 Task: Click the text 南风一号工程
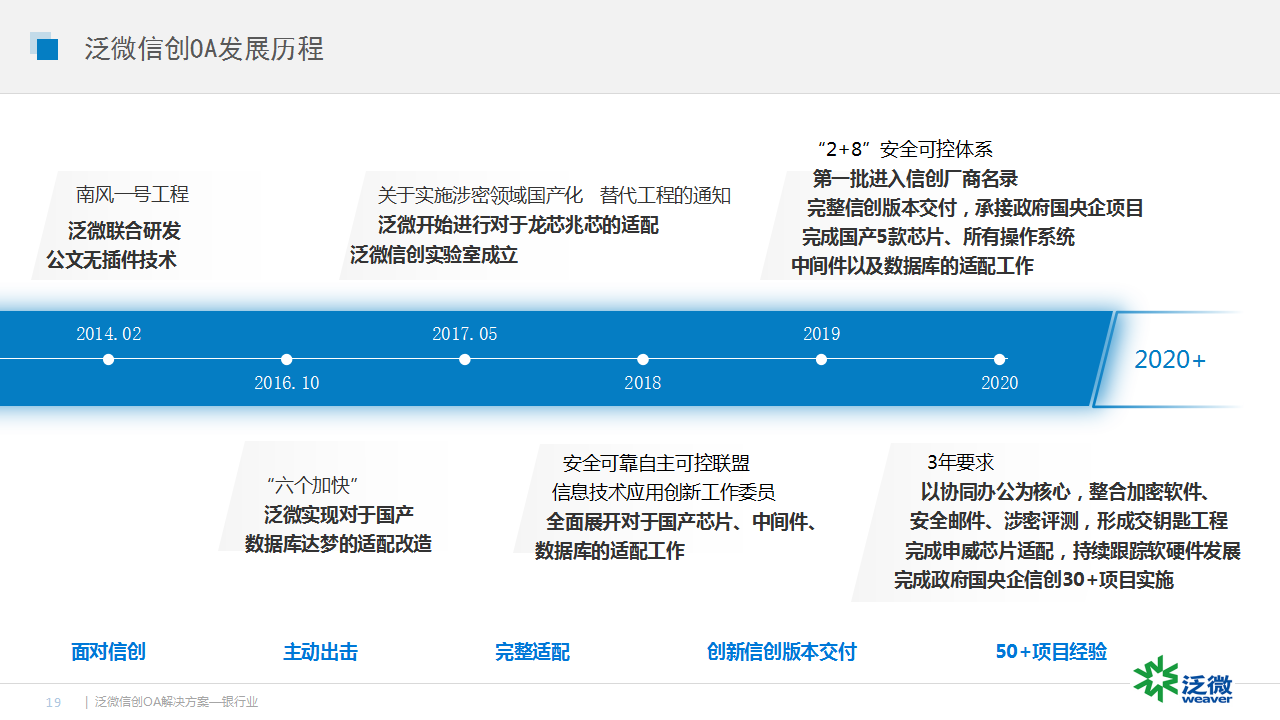133,194
